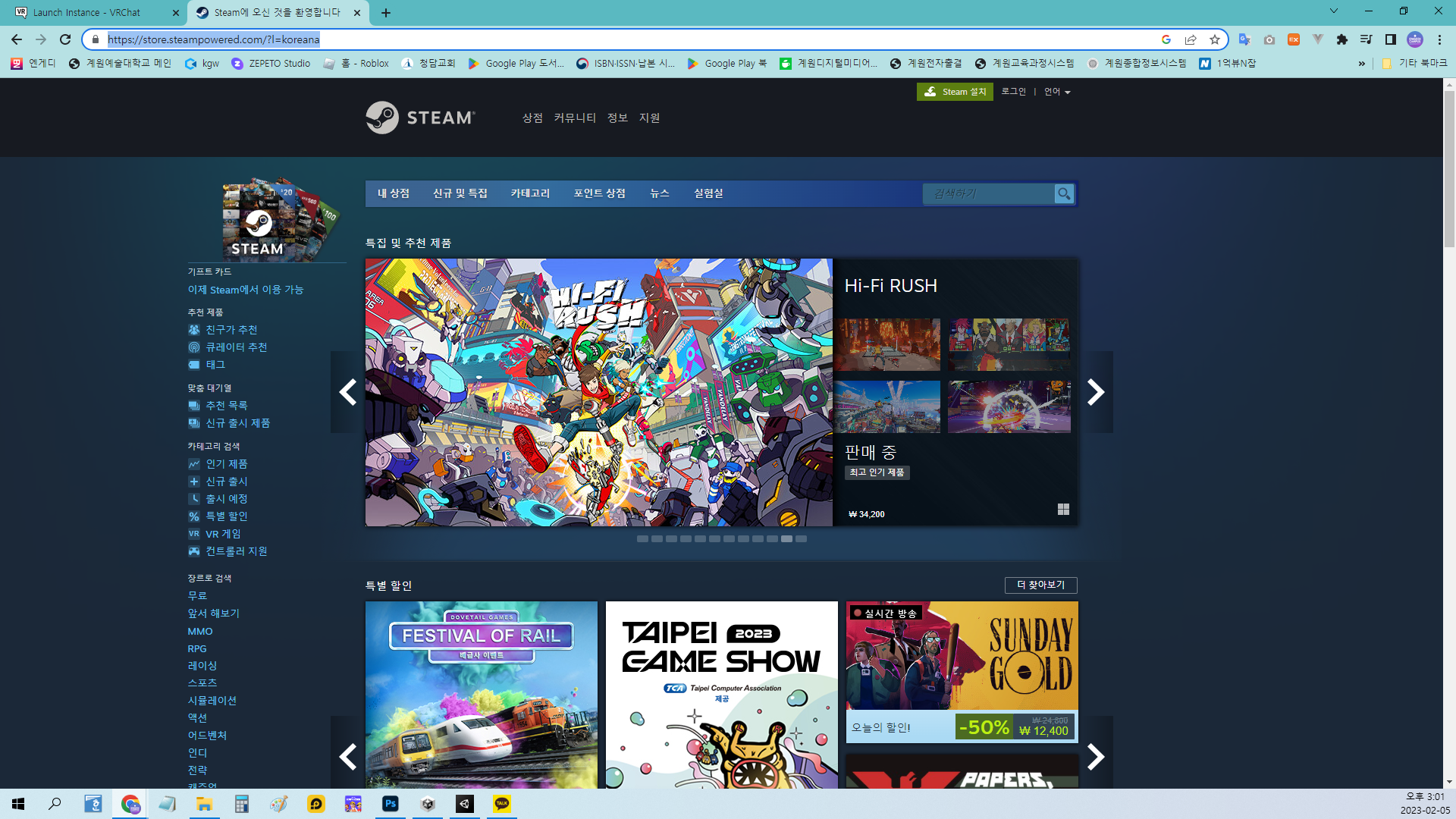This screenshot has height=819, width=1456.
Task: Click the 더 찾아보기 button
Action: (1040, 585)
